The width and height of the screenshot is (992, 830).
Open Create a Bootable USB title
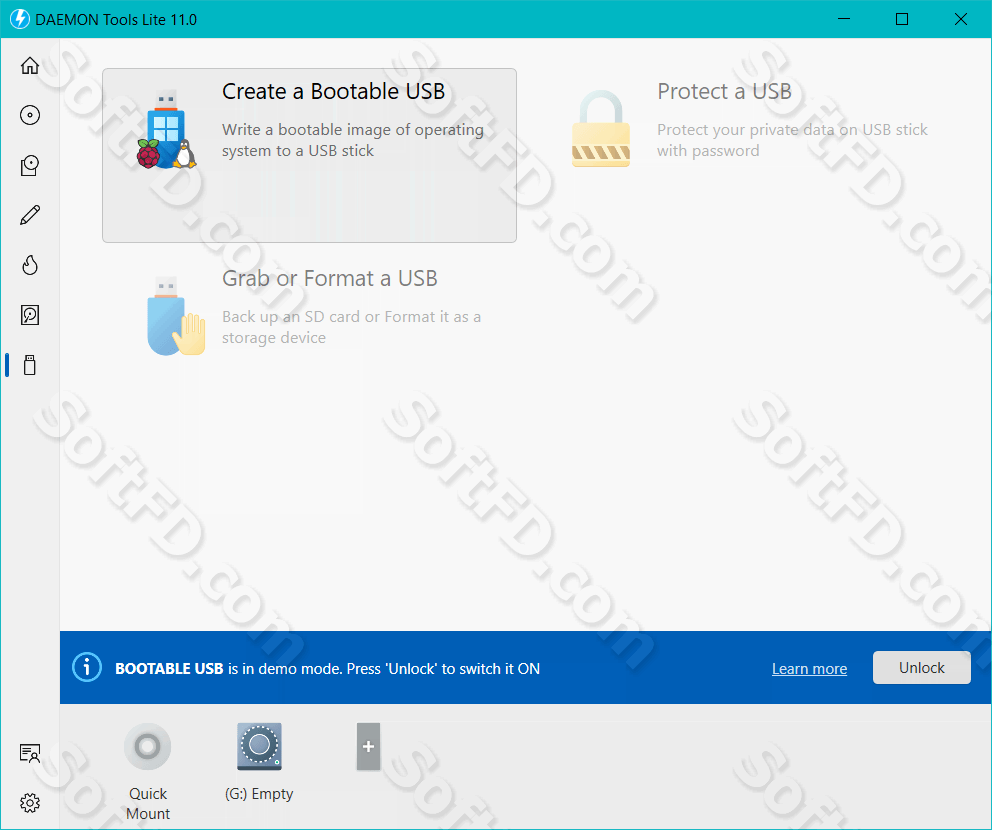click(333, 91)
